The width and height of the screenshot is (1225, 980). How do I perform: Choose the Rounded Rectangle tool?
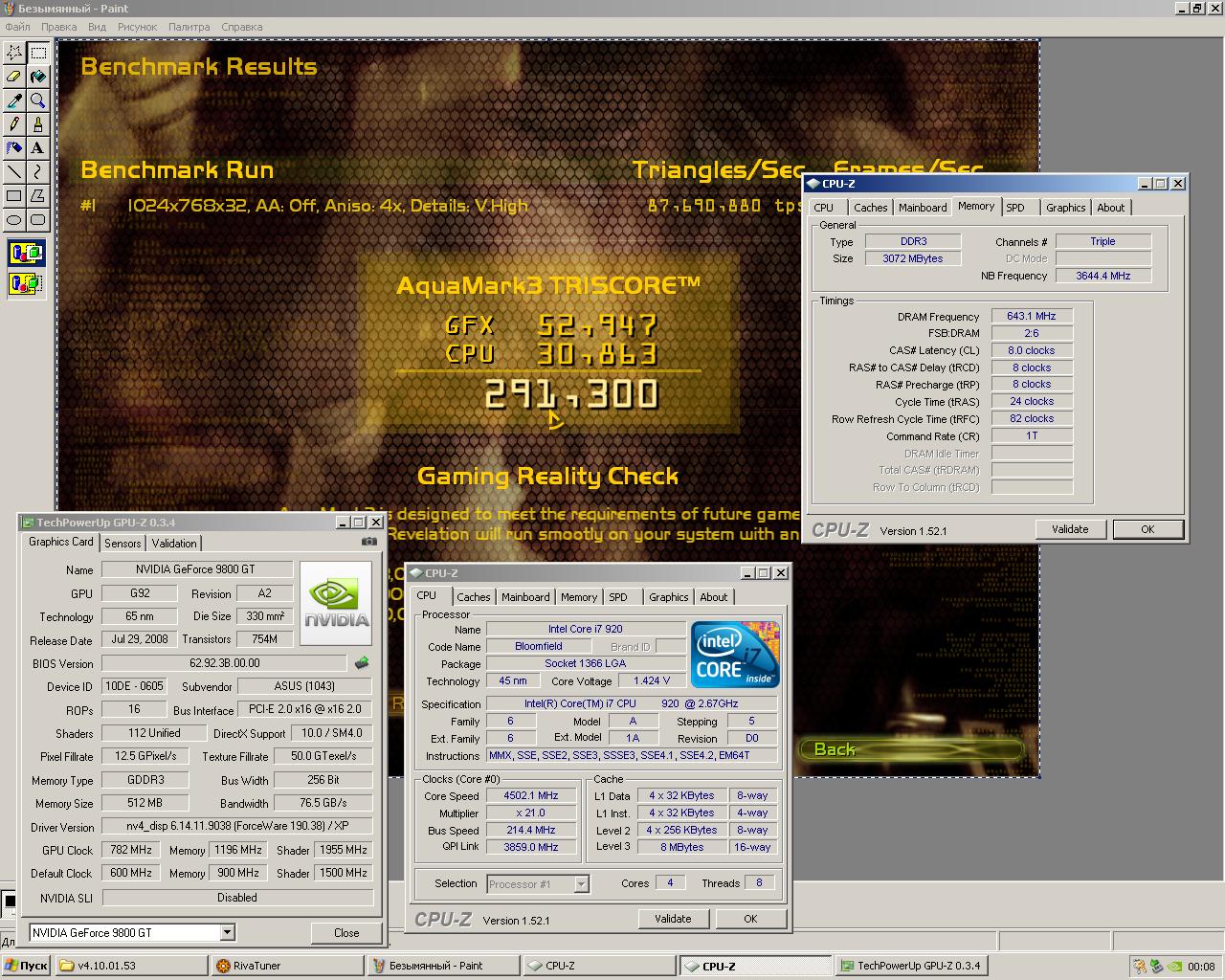pos(37,220)
